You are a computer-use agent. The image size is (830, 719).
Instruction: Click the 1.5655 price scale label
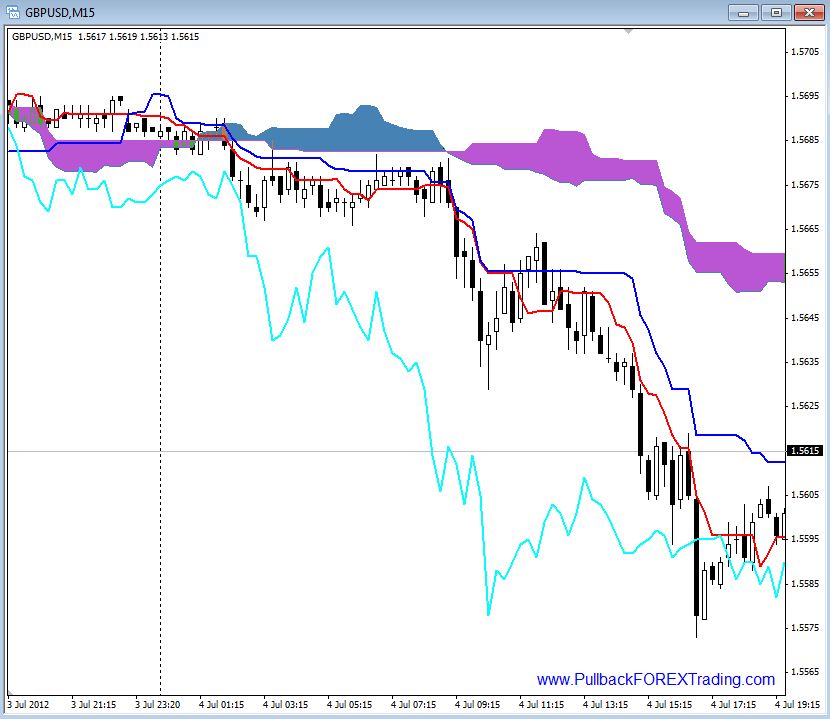click(805, 273)
